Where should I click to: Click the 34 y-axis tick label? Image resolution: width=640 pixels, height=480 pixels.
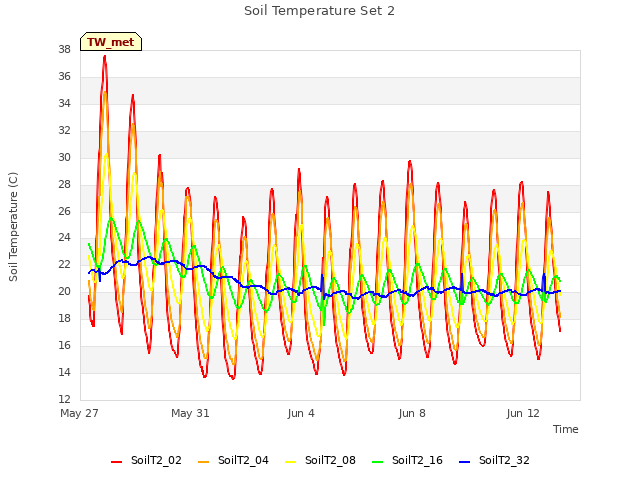[64, 104]
